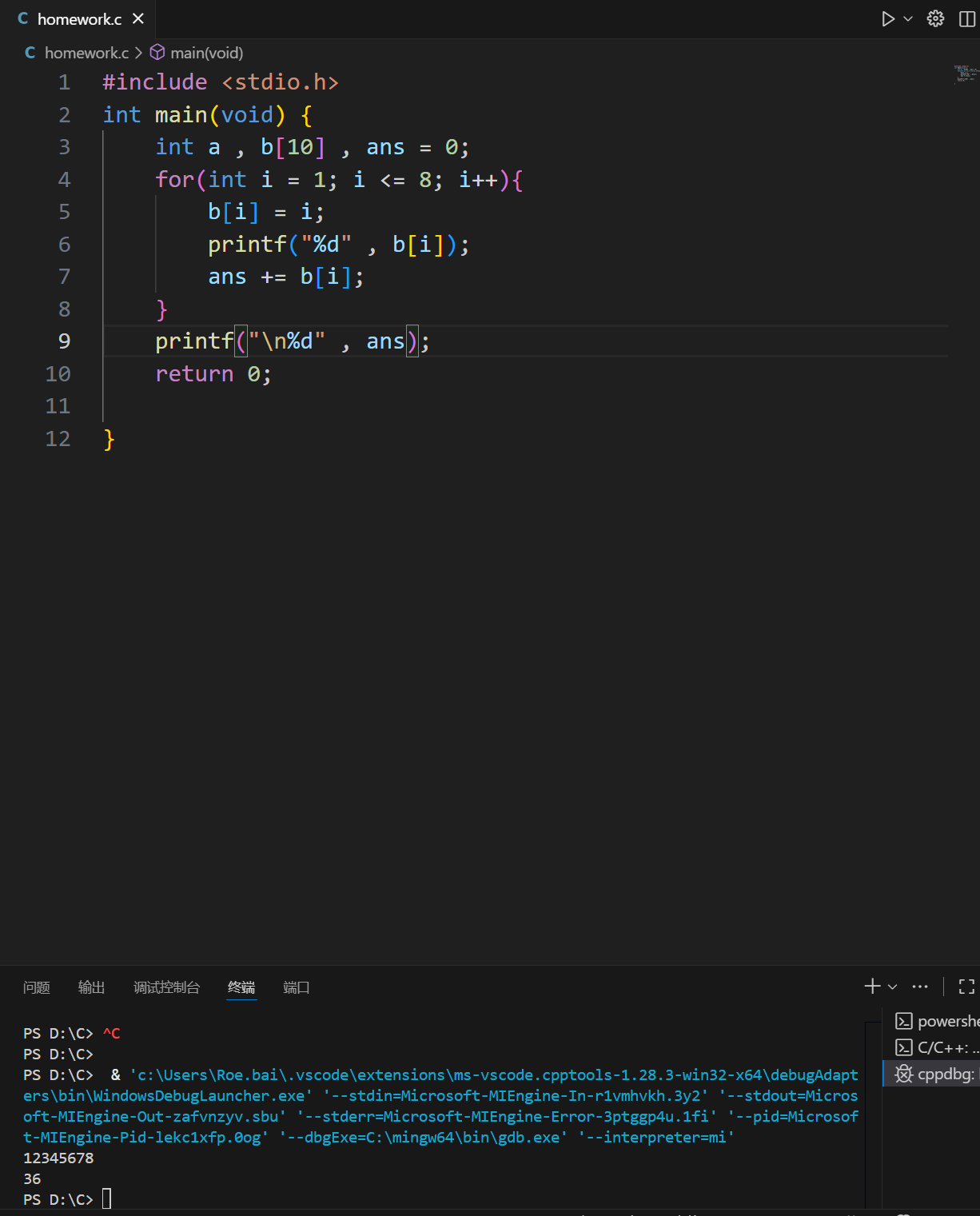This screenshot has height=1216, width=980.
Task: Click the closing brace on line 12
Action: (109, 439)
